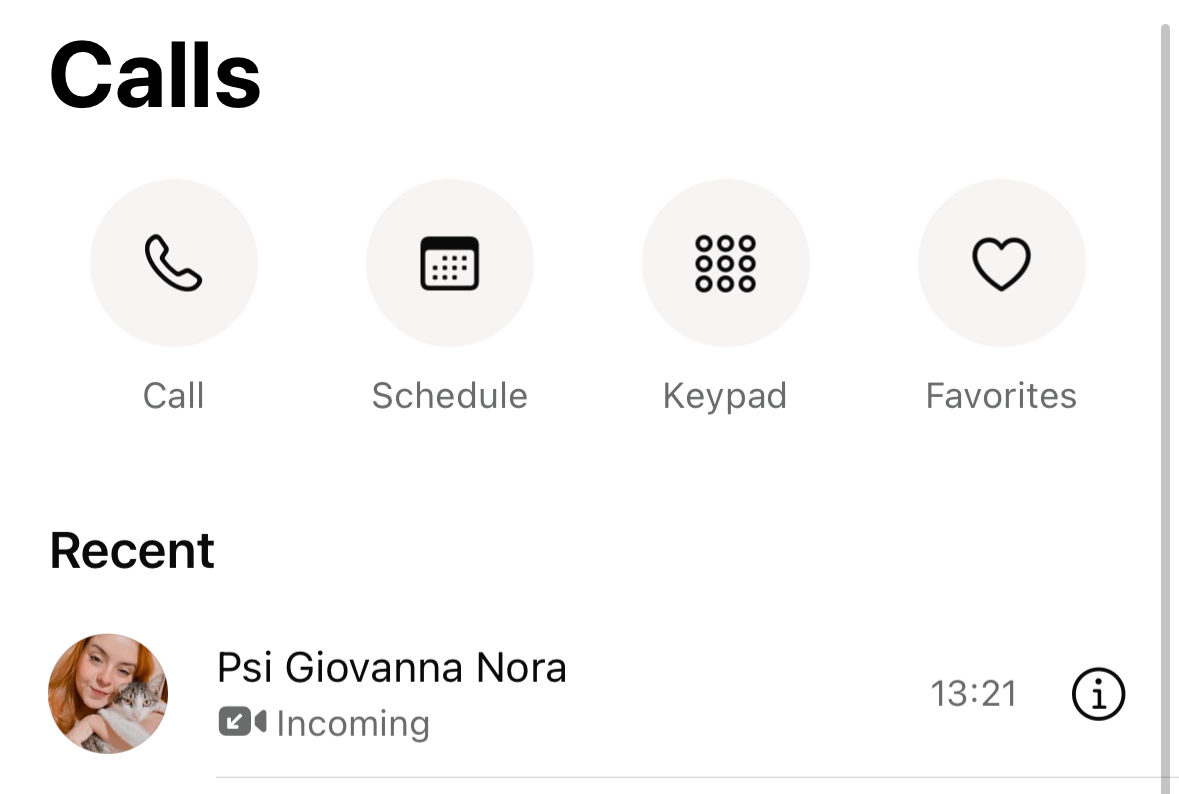Select the "Favorites" text label

point(1001,396)
